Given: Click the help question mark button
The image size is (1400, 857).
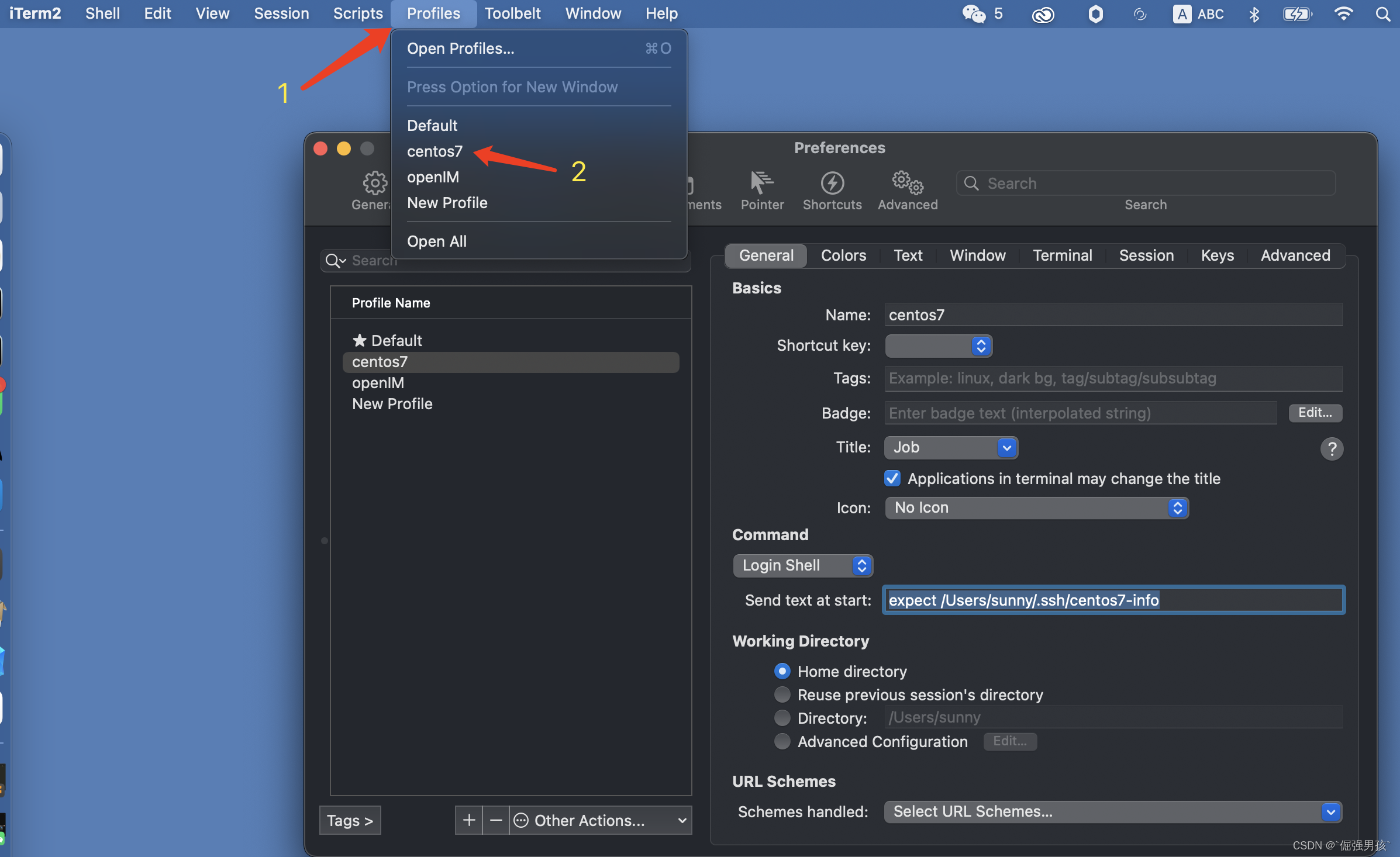Looking at the screenshot, I should (x=1331, y=449).
